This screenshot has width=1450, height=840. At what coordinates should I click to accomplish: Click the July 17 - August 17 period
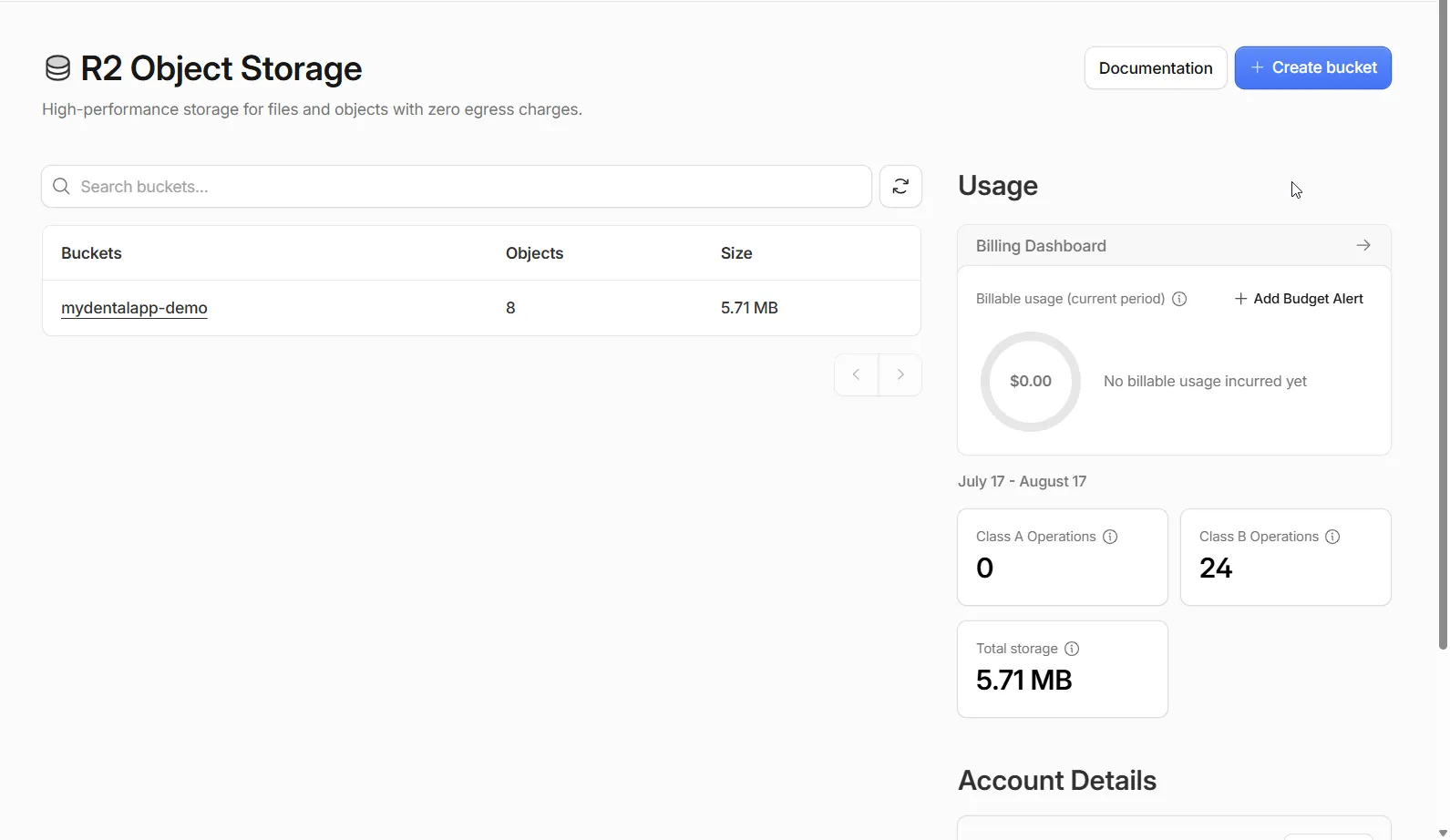(x=1022, y=481)
